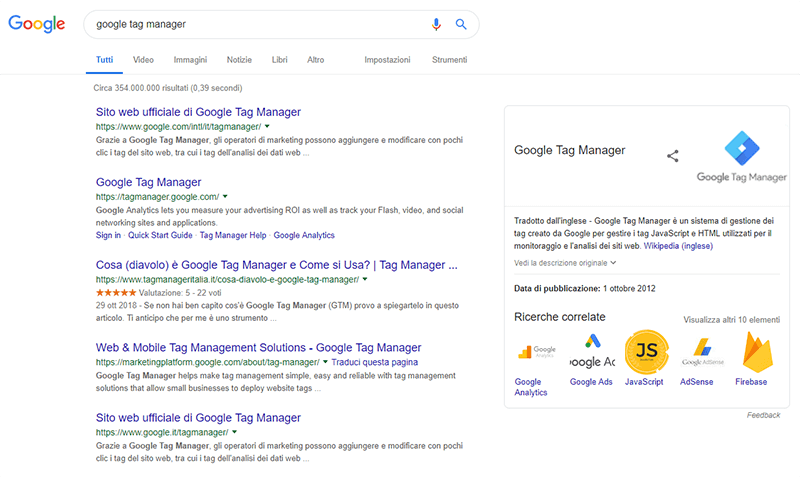
Task: Click the Google Tag Manager knowledge panel title
Action: (x=569, y=150)
